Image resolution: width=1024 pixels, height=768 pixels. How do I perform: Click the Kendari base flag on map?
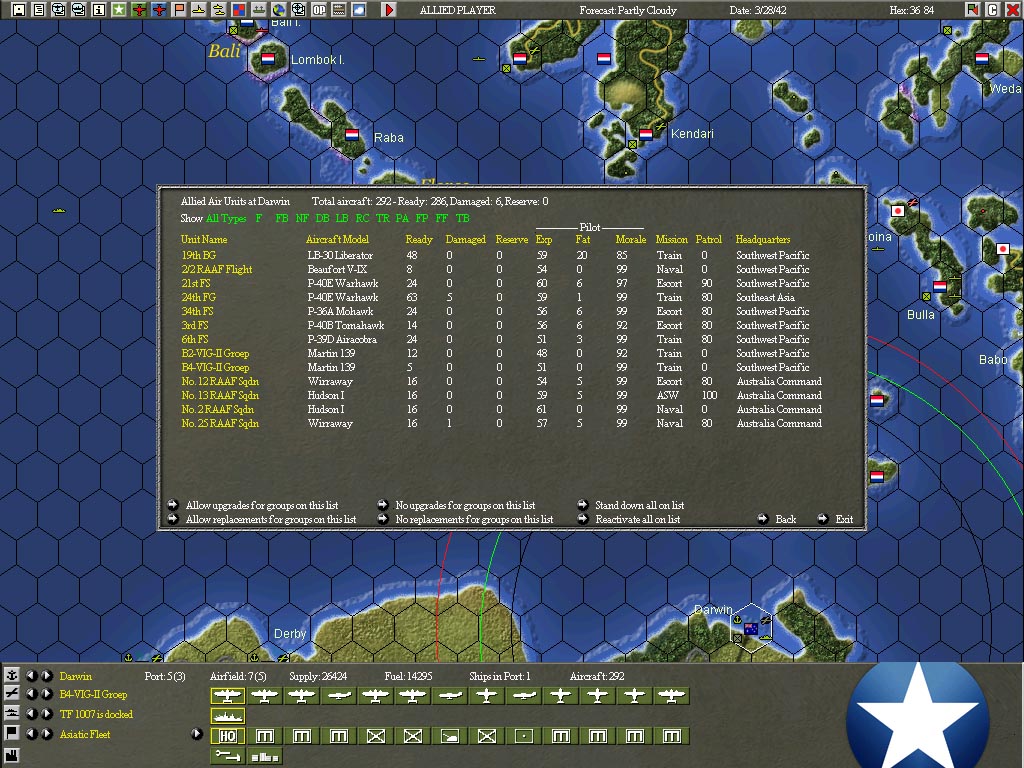646,135
